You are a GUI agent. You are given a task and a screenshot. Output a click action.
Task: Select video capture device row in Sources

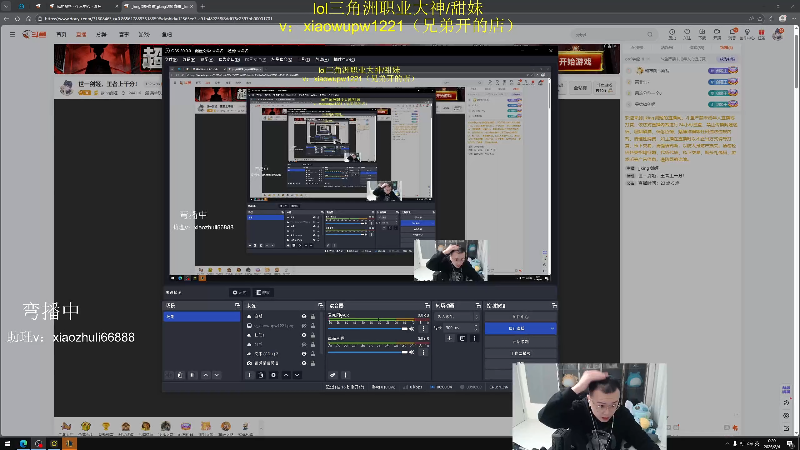280,363
